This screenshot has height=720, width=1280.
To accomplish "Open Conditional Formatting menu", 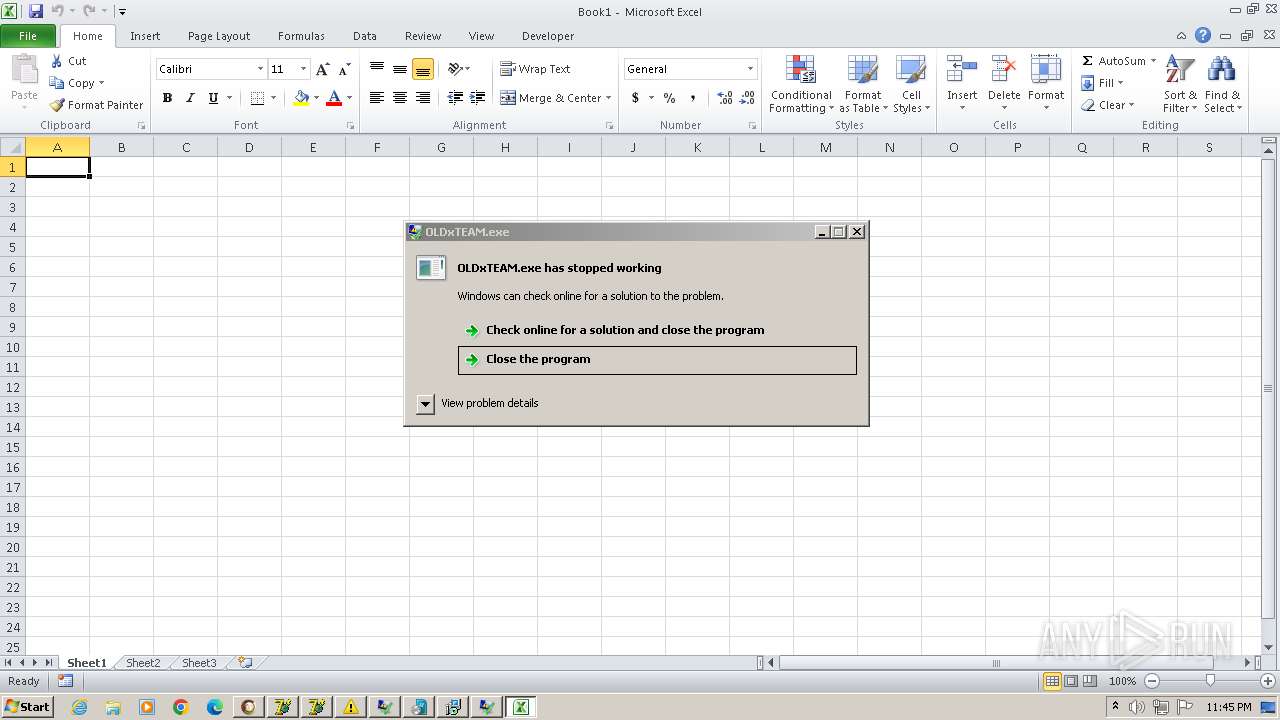I will tap(801, 84).
